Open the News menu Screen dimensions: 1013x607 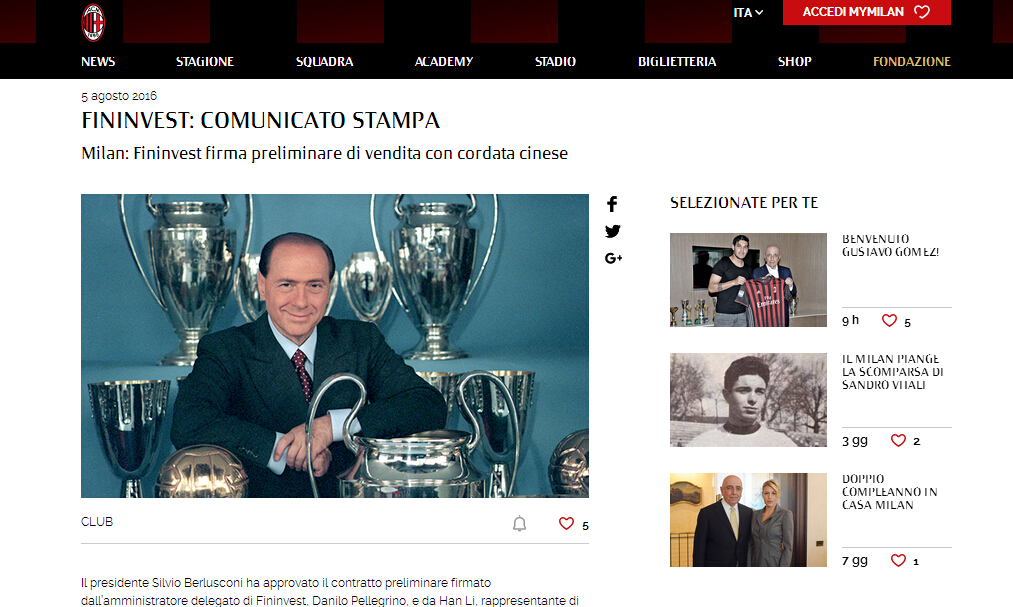(x=98, y=61)
